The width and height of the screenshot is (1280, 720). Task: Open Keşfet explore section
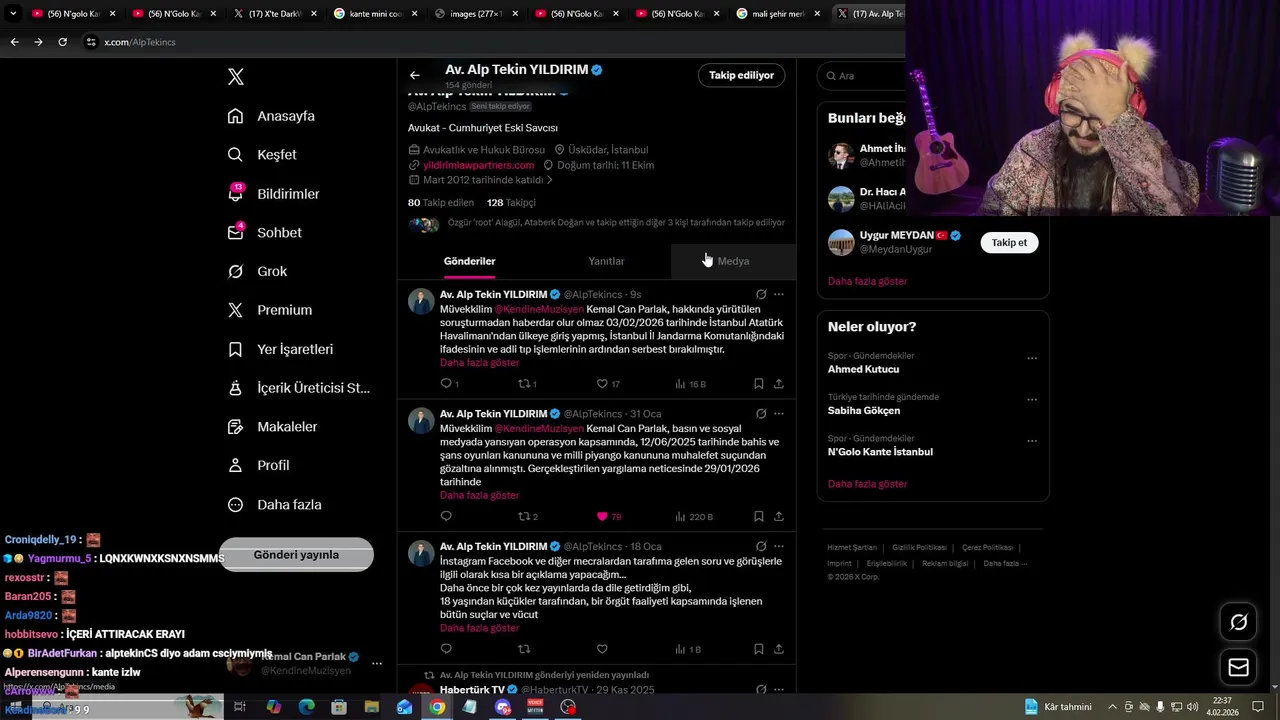[262, 155]
